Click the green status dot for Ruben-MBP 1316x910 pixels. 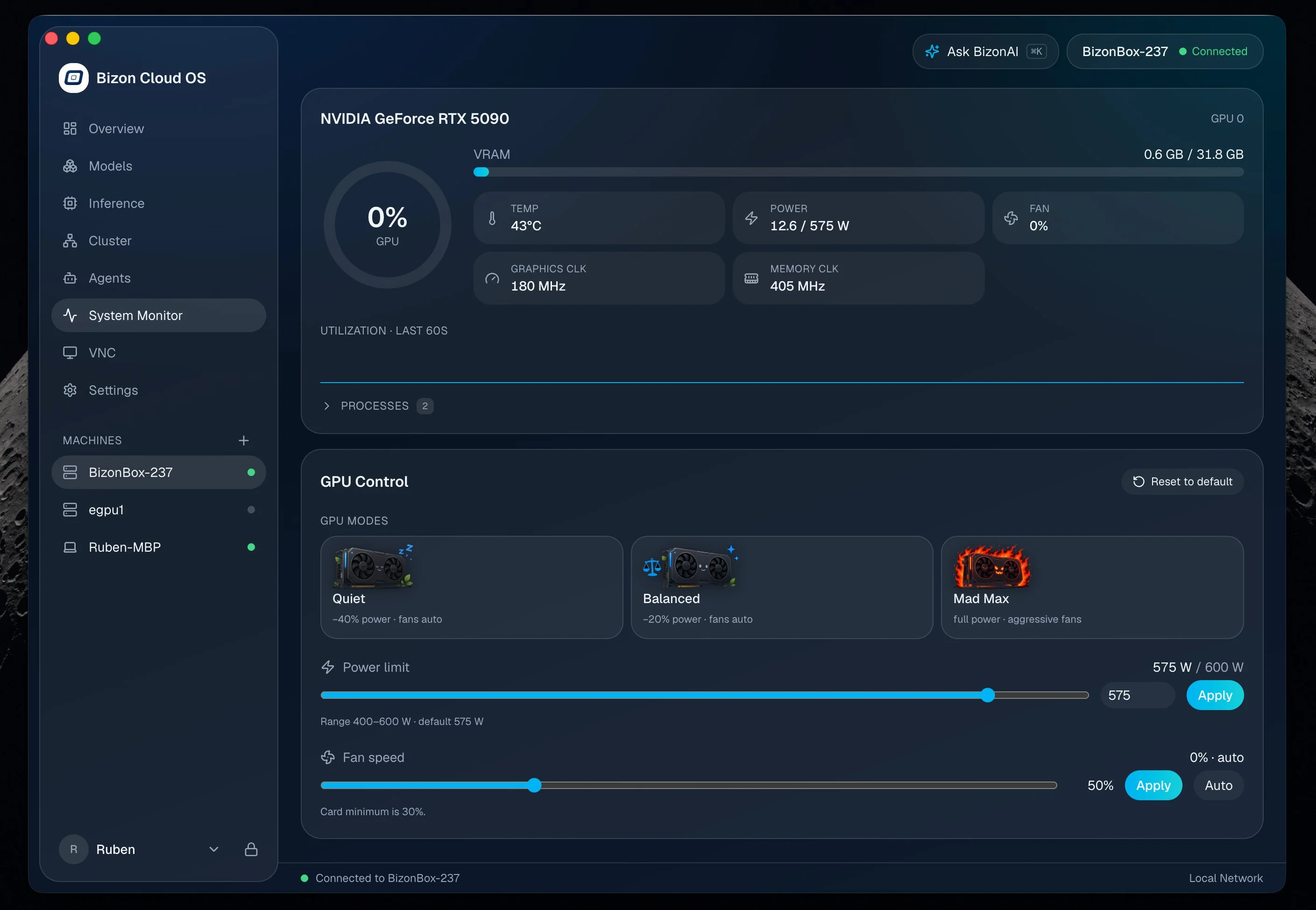click(x=251, y=547)
